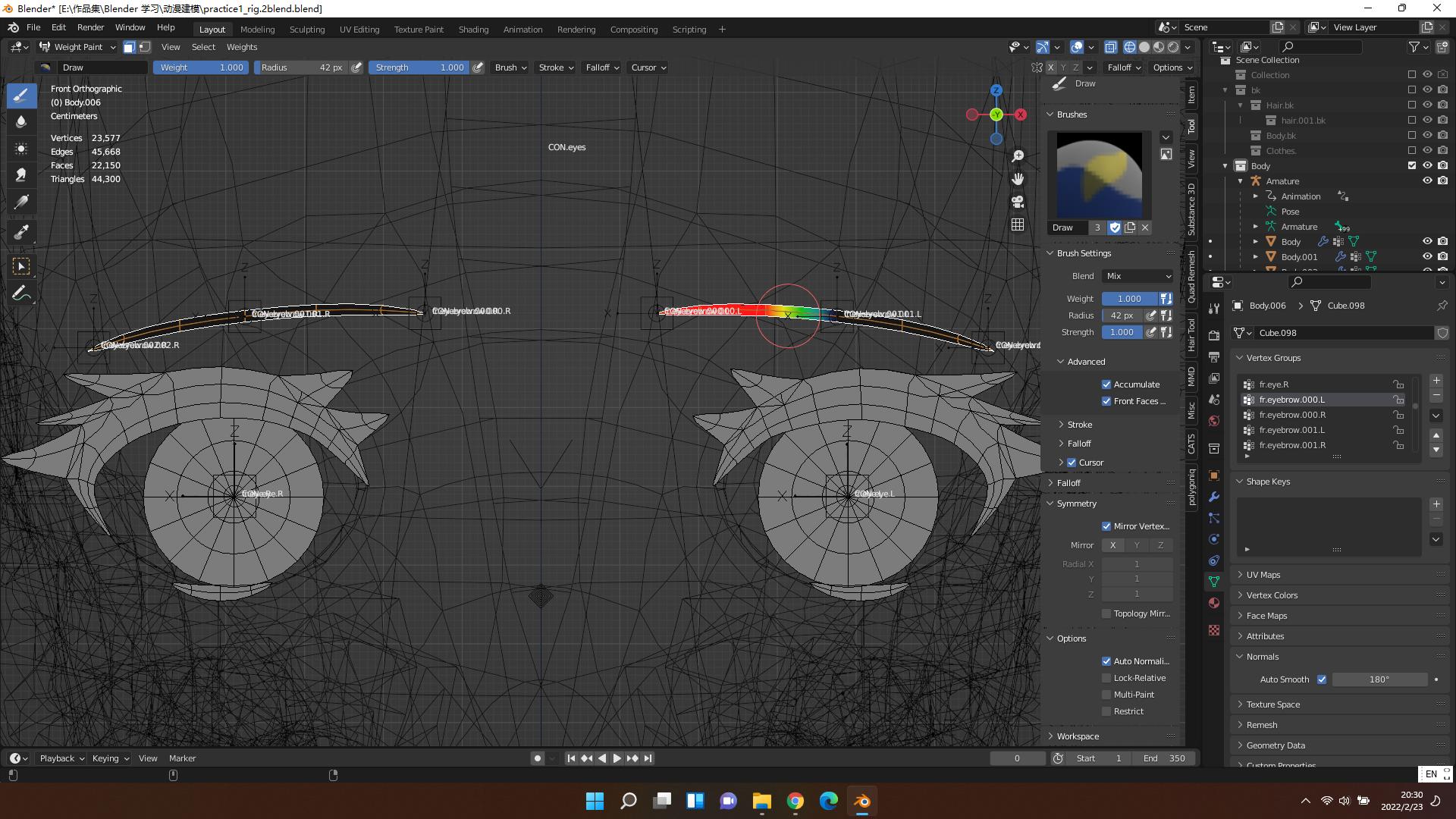The image size is (1456, 819).
Task: Select the box Select tool
Action: (21, 267)
